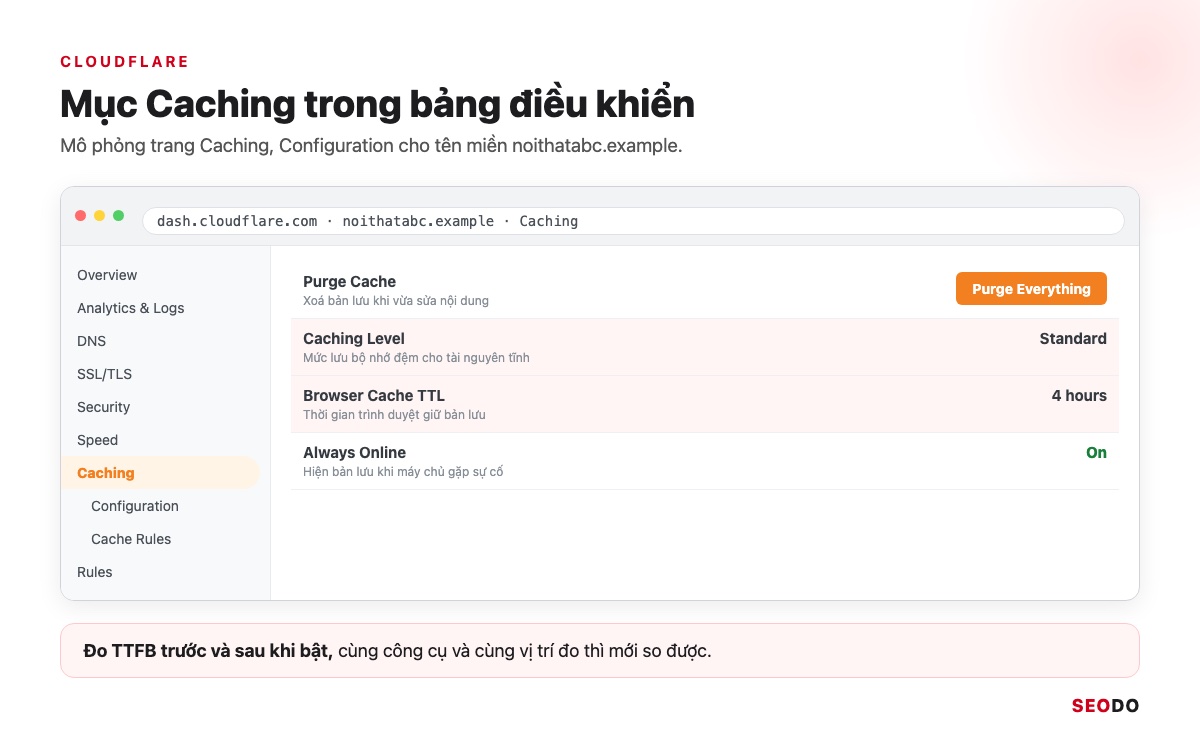The height and width of the screenshot is (738, 1200).
Task: Click the Standard caching level value
Action: 1073,339
